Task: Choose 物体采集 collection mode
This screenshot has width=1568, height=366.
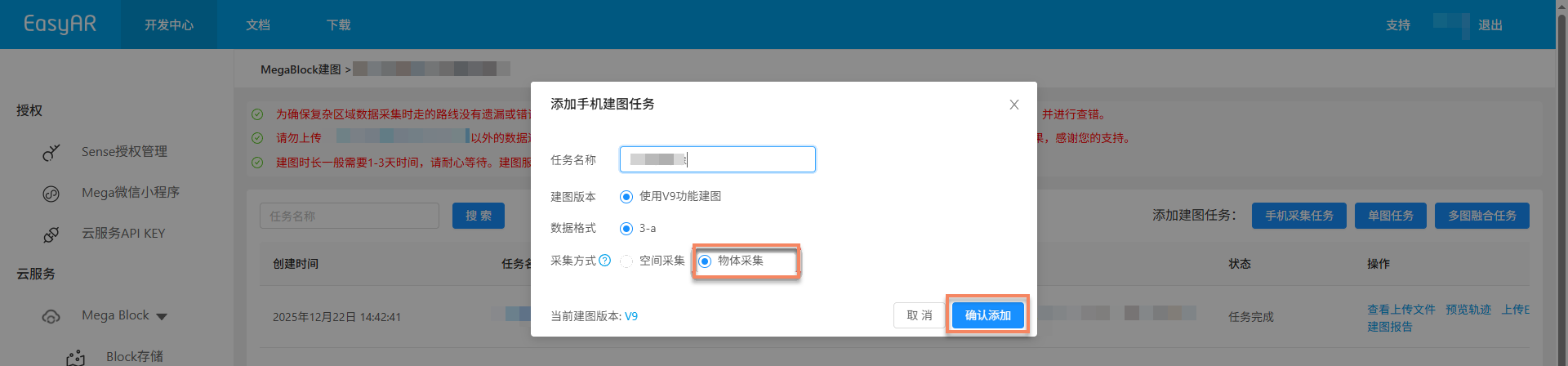Action: (x=705, y=261)
